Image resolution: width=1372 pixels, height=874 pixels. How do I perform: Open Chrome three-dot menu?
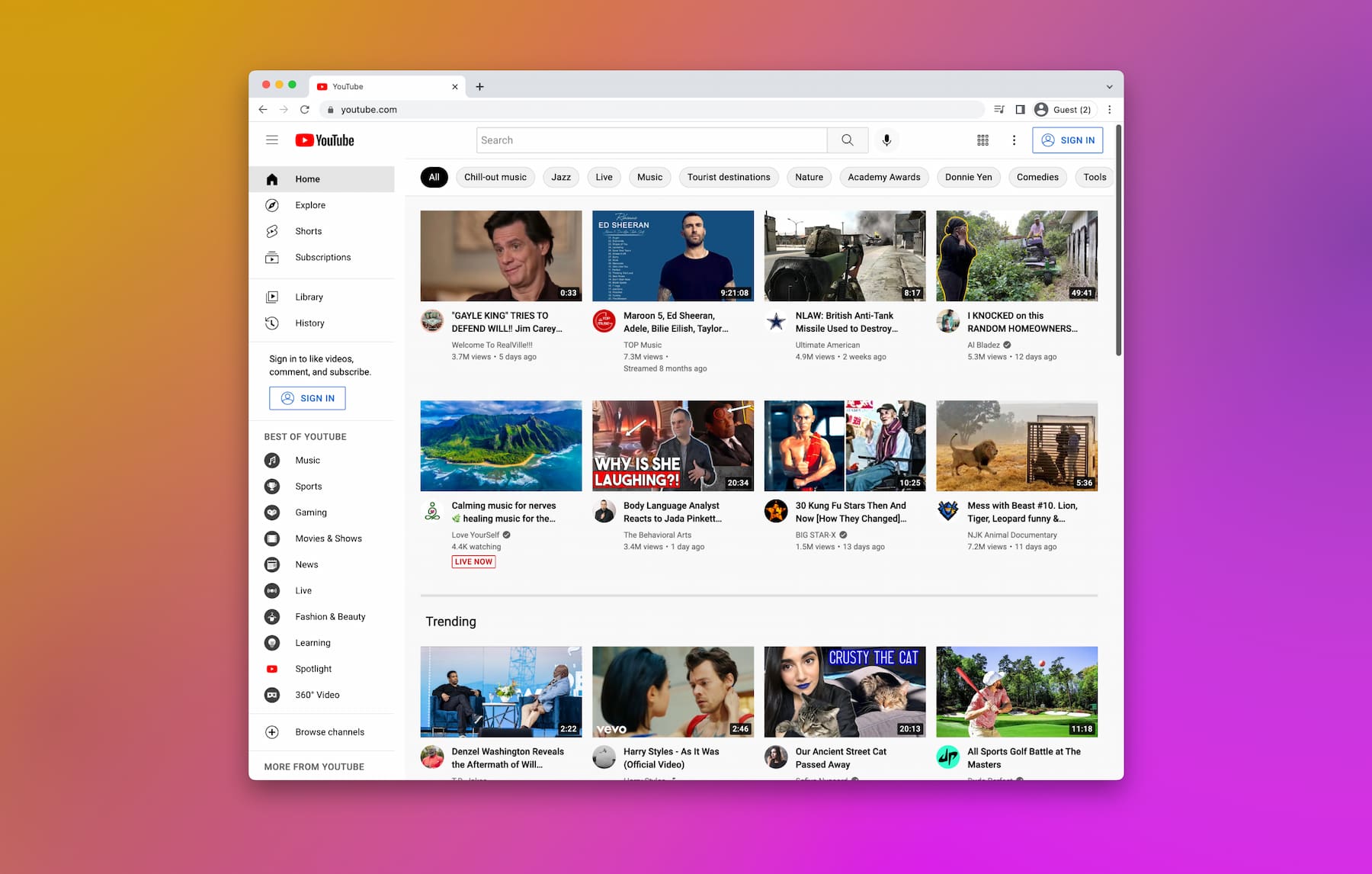pos(1110,110)
